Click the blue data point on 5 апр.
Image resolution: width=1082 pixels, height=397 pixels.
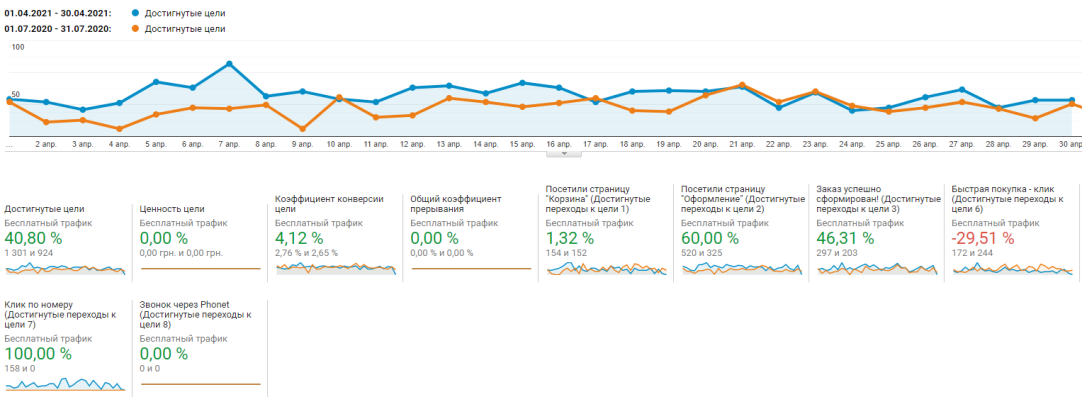click(x=156, y=81)
